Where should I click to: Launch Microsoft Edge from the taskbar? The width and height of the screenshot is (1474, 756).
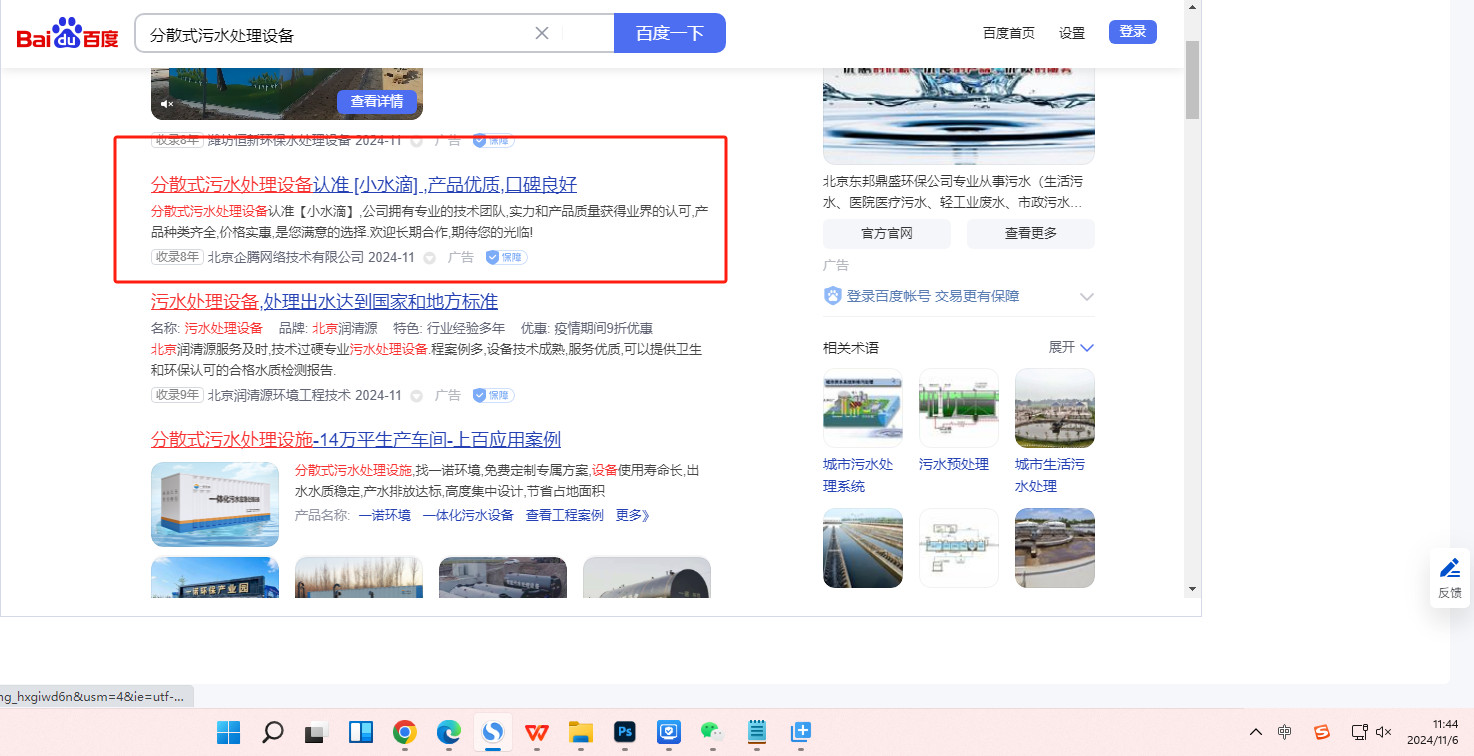pyautogui.click(x=449, y=733)
